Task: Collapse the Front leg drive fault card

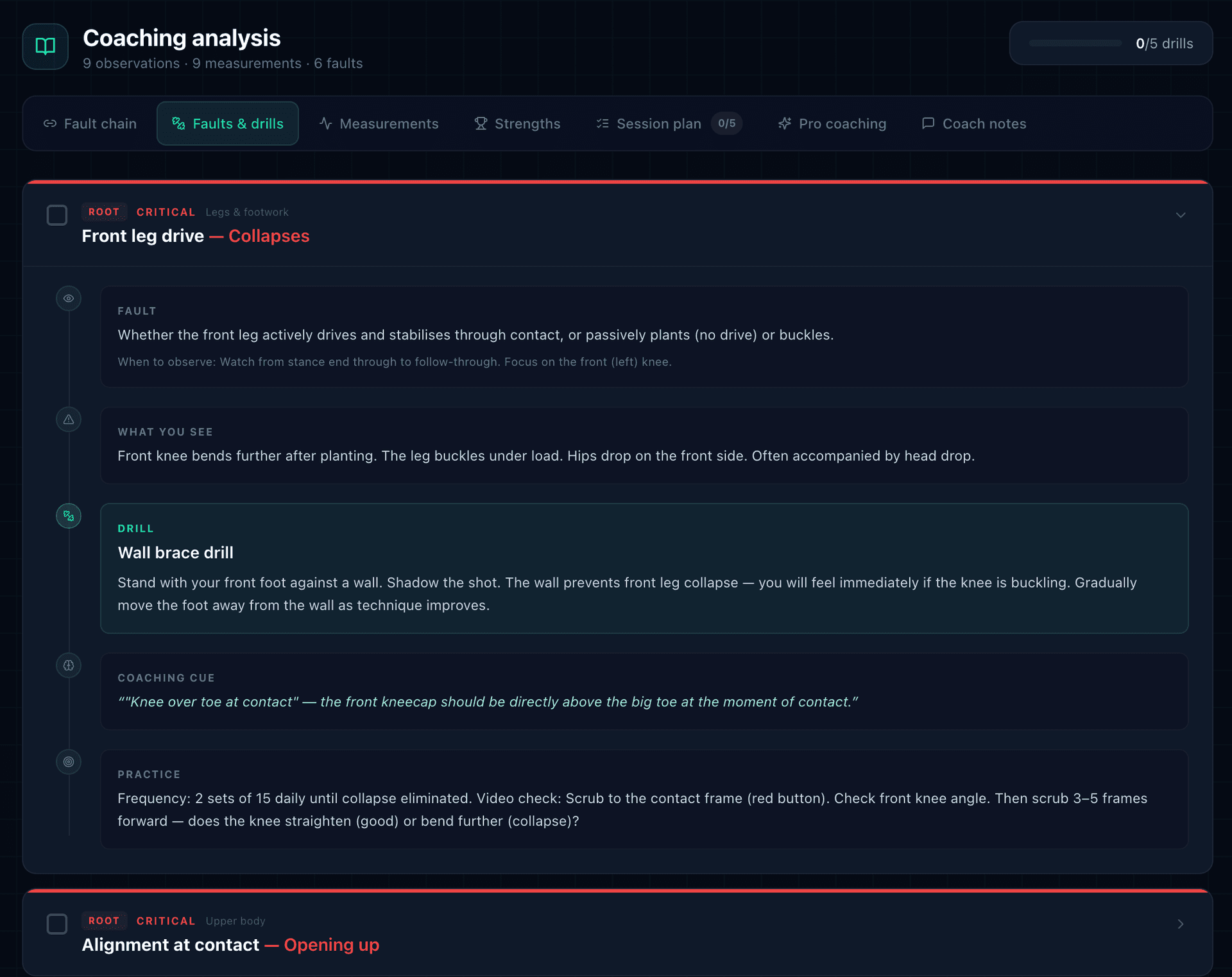Action: coord(1181,215)
